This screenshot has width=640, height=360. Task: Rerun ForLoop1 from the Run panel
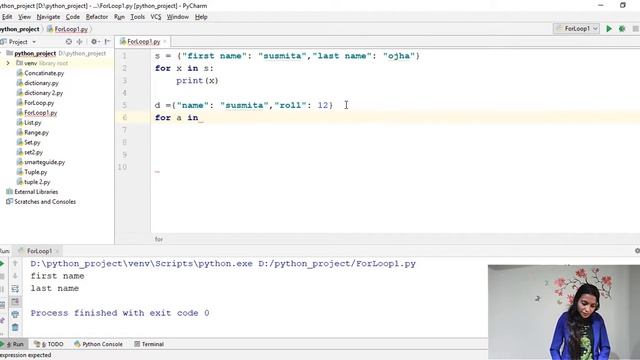(x=2, y=264)
